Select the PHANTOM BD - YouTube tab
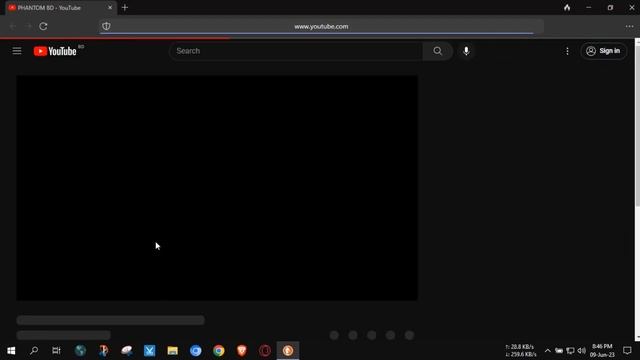640x360 pixels. coord(60,8)
